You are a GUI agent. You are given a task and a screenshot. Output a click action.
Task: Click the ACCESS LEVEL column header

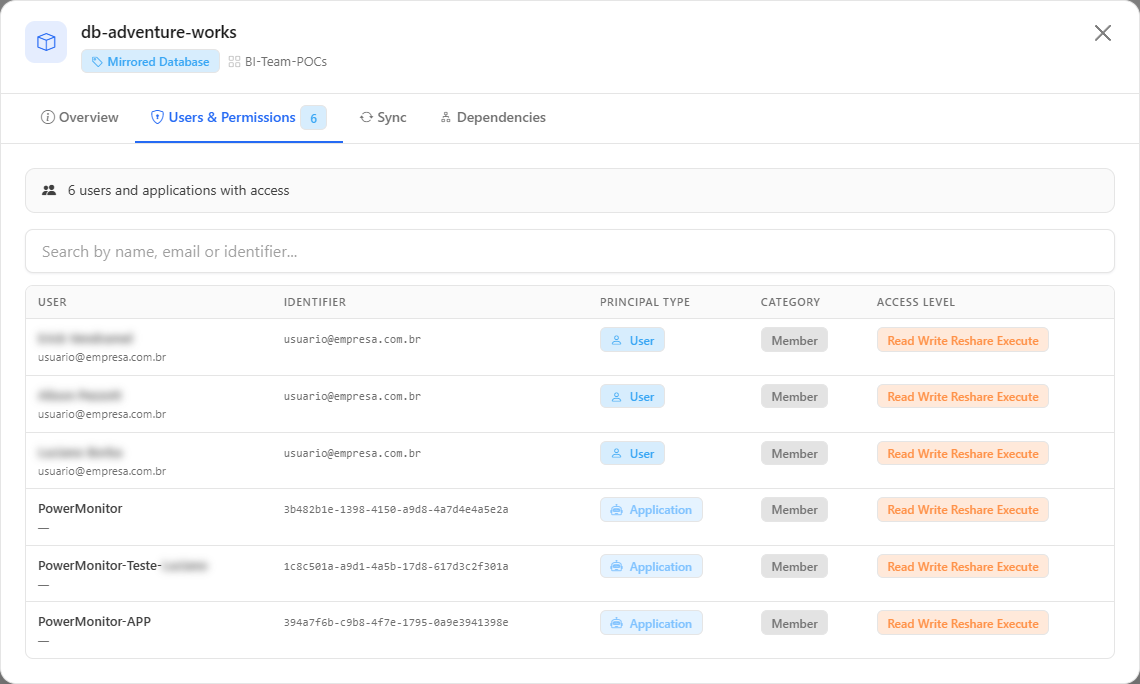(x=916, y=302)
